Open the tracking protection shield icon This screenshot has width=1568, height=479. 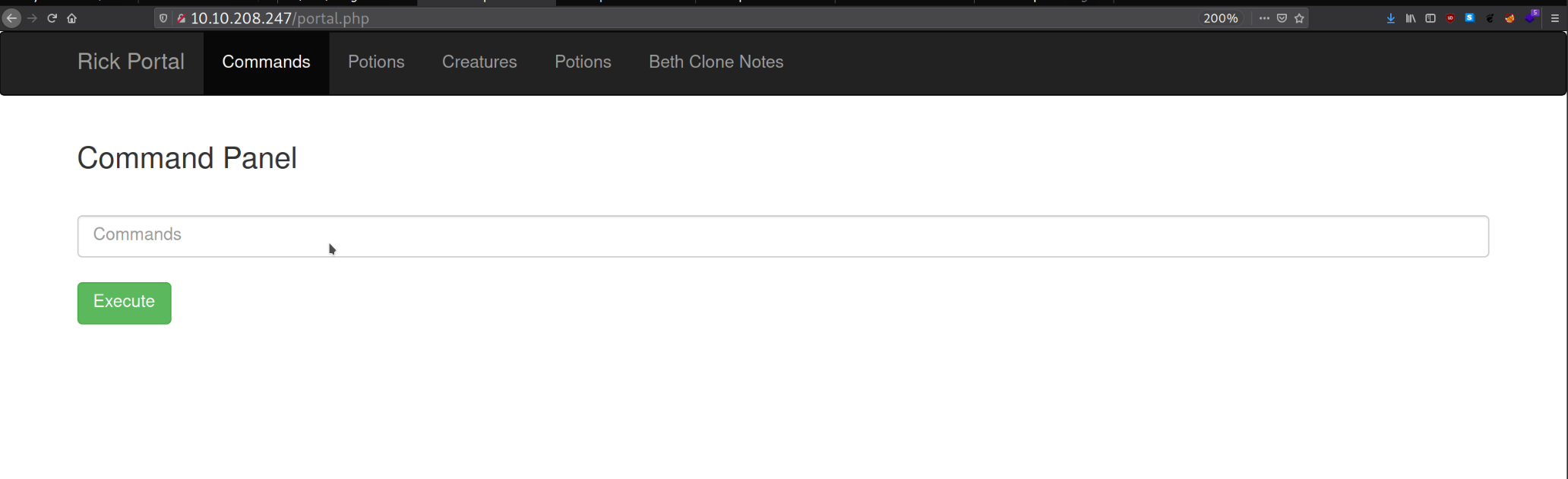pos(163,18)
